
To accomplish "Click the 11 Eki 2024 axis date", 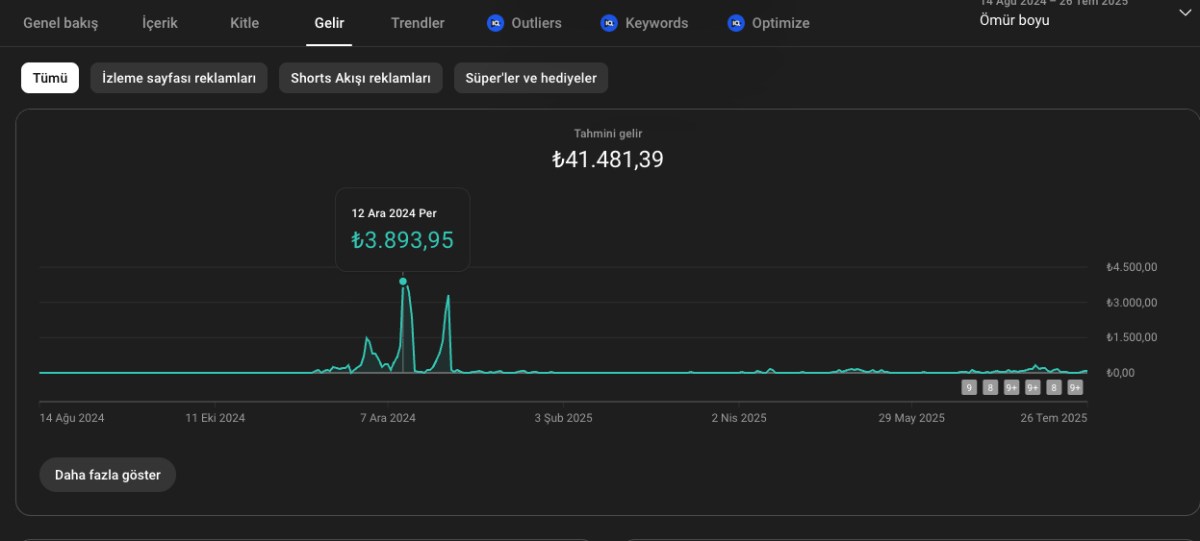I will (x=216, y=418).
